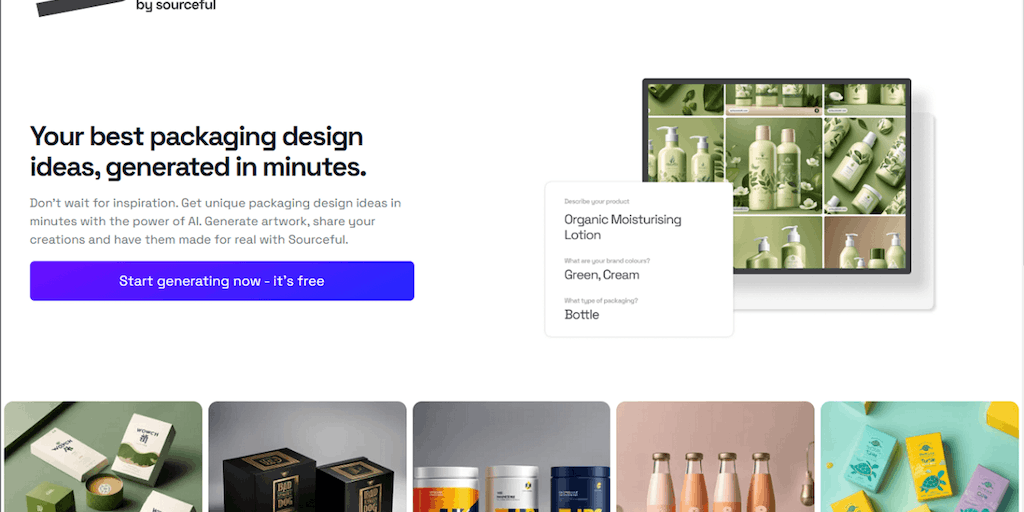Open the turquoise turtle boxes thumbnail
Image resolution: width=1024 pixels, height=512 pixels.
point(920,456)
